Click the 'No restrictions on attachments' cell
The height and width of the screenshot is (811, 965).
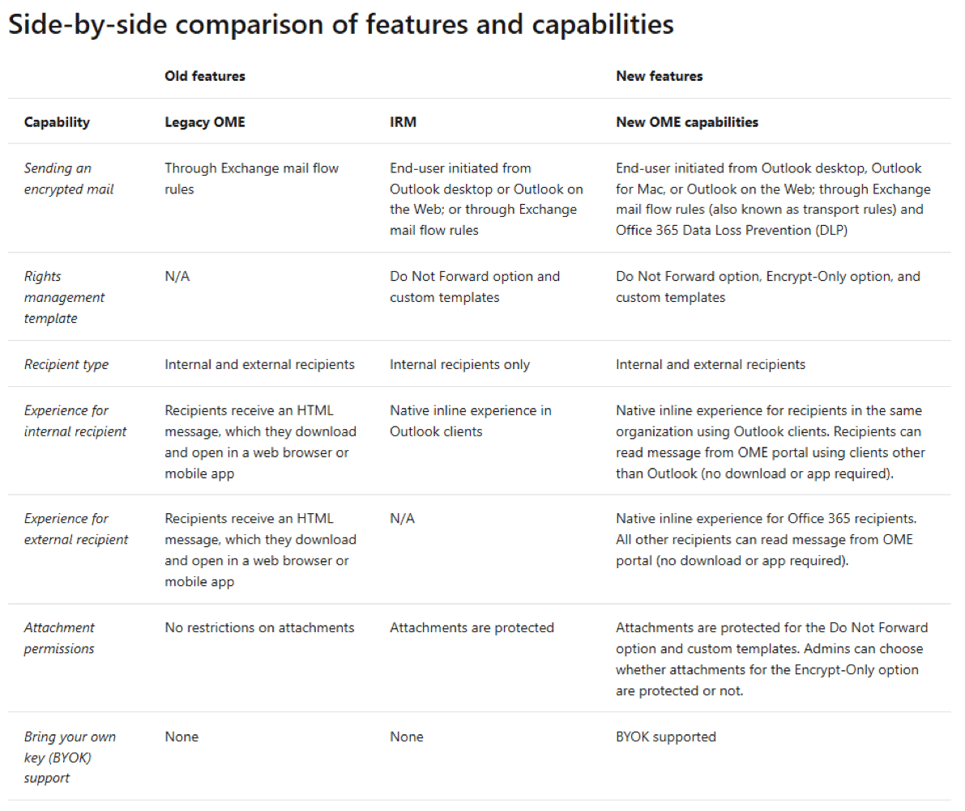click(x=259, y=628)
